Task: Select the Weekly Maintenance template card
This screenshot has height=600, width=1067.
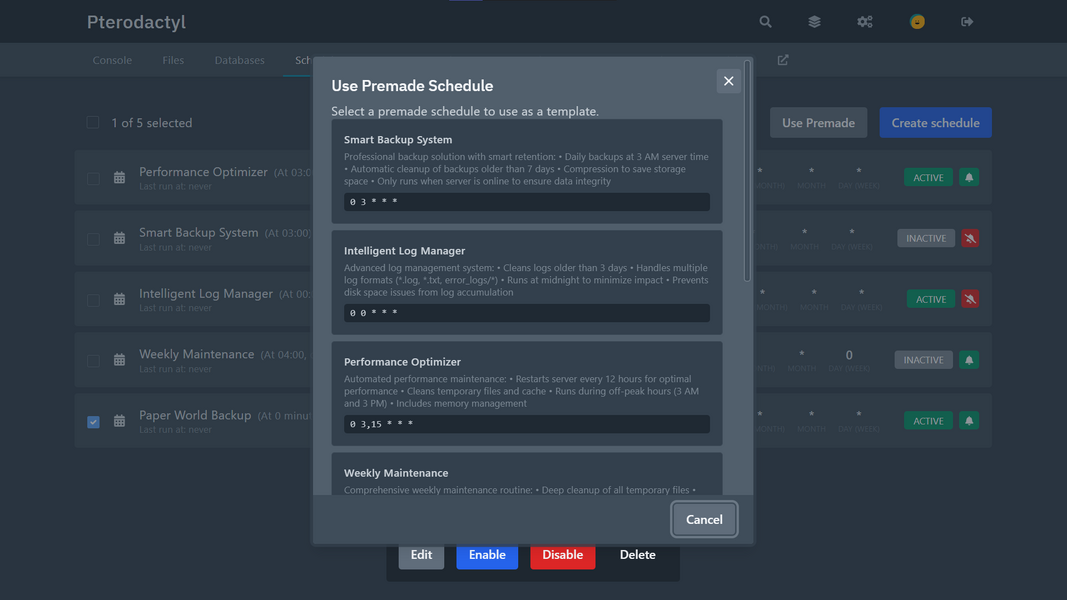Action: [x=527, y=474]
